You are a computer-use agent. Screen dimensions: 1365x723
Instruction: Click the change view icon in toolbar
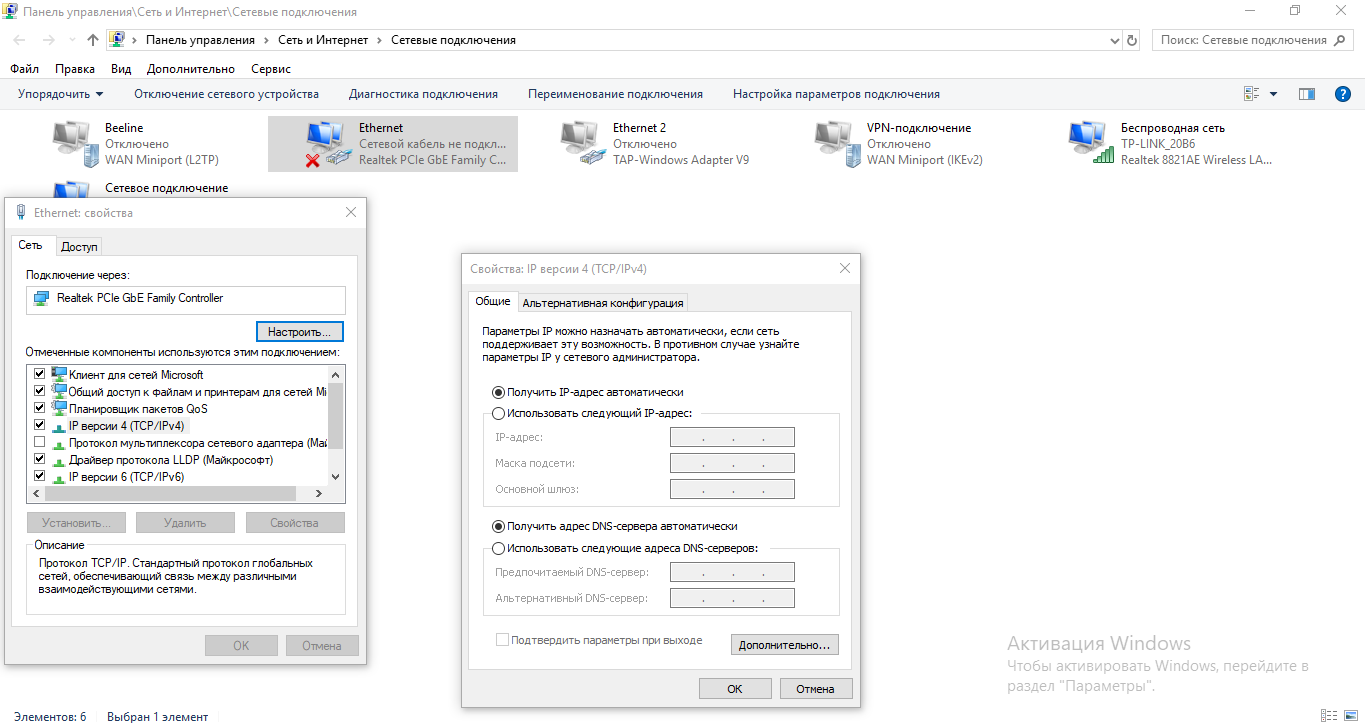pyautogui.click(x=1251, y=94)
